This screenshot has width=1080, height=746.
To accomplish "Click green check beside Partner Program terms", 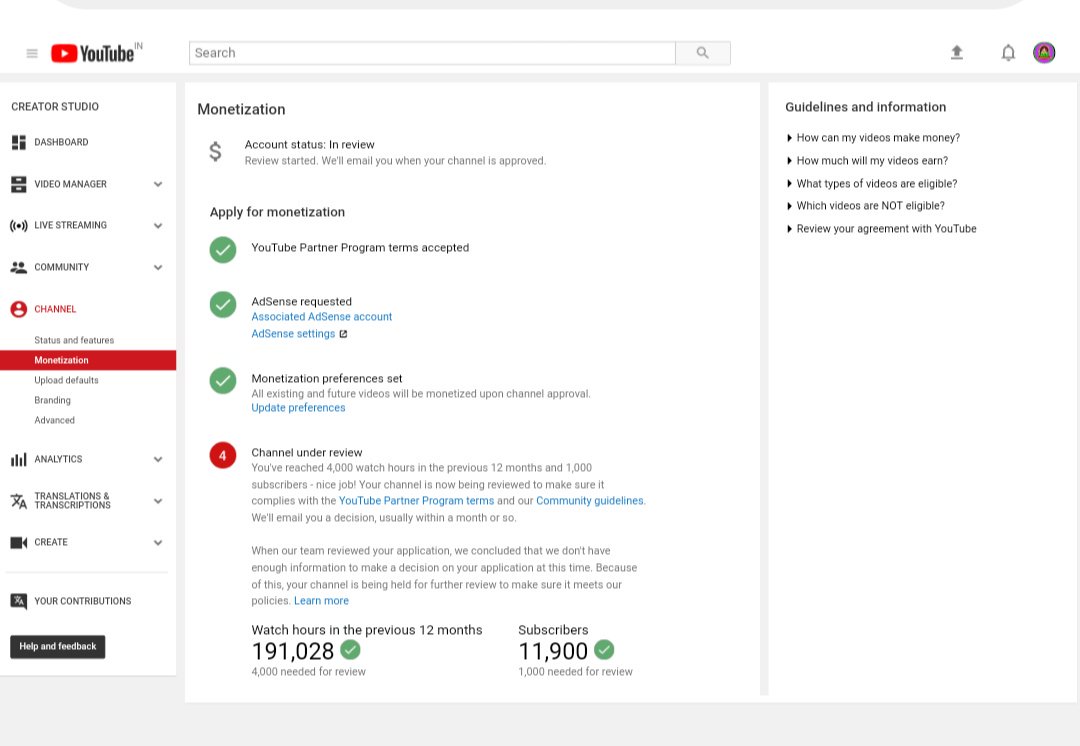I will [222, 249].
